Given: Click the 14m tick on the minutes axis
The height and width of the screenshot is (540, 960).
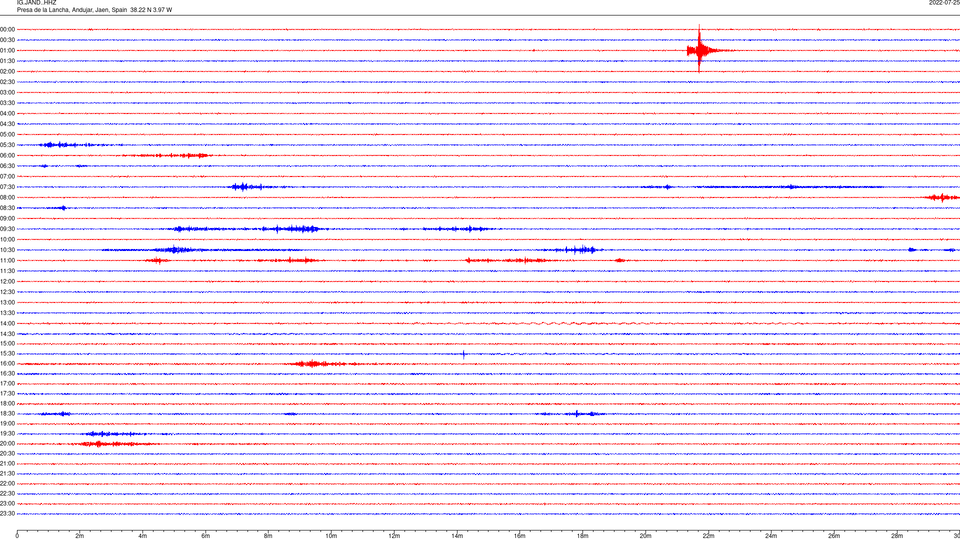Looking at the screenshot, I should (457, 536).
